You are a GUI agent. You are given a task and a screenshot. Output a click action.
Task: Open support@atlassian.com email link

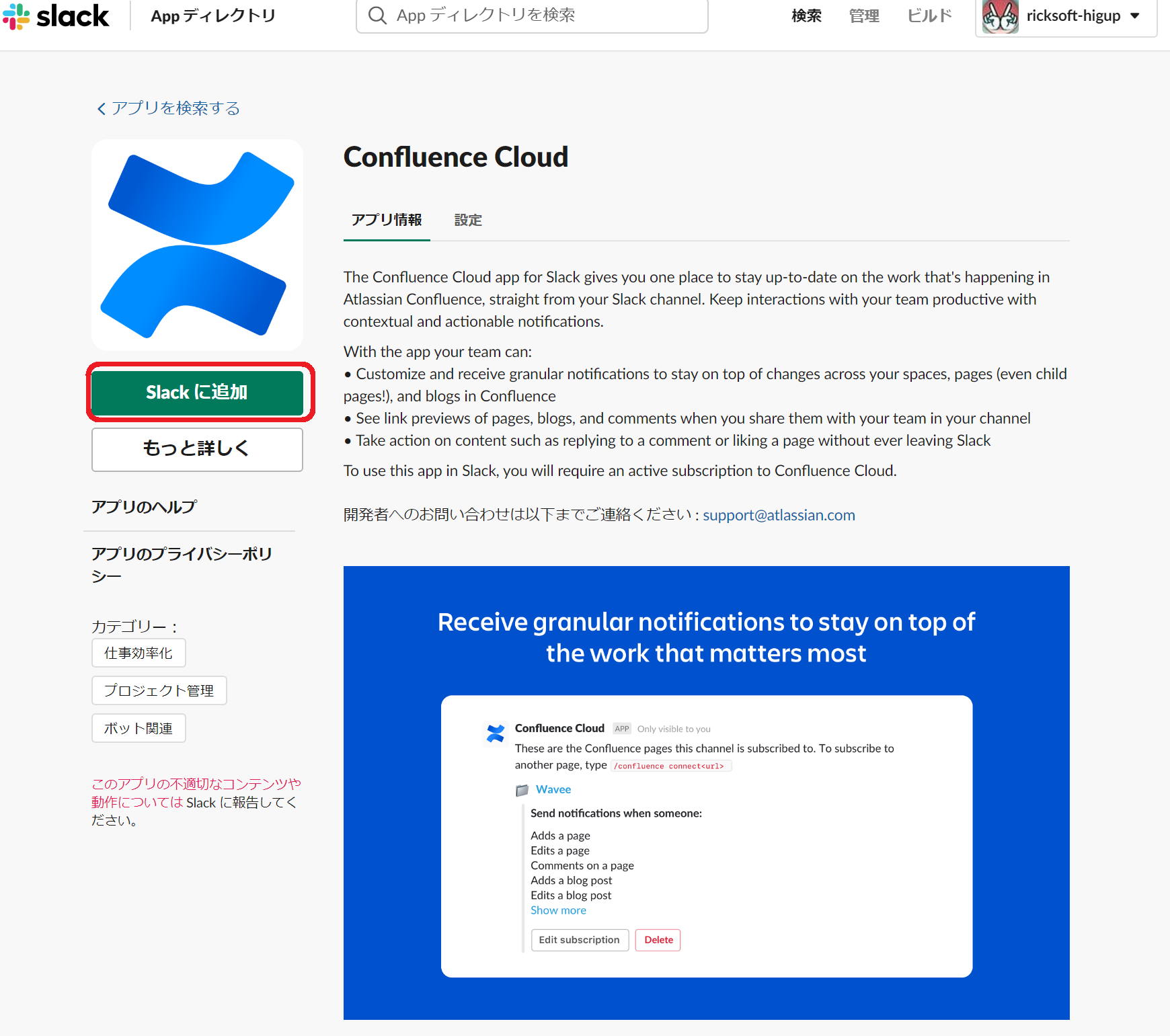[x=779, y=515]
